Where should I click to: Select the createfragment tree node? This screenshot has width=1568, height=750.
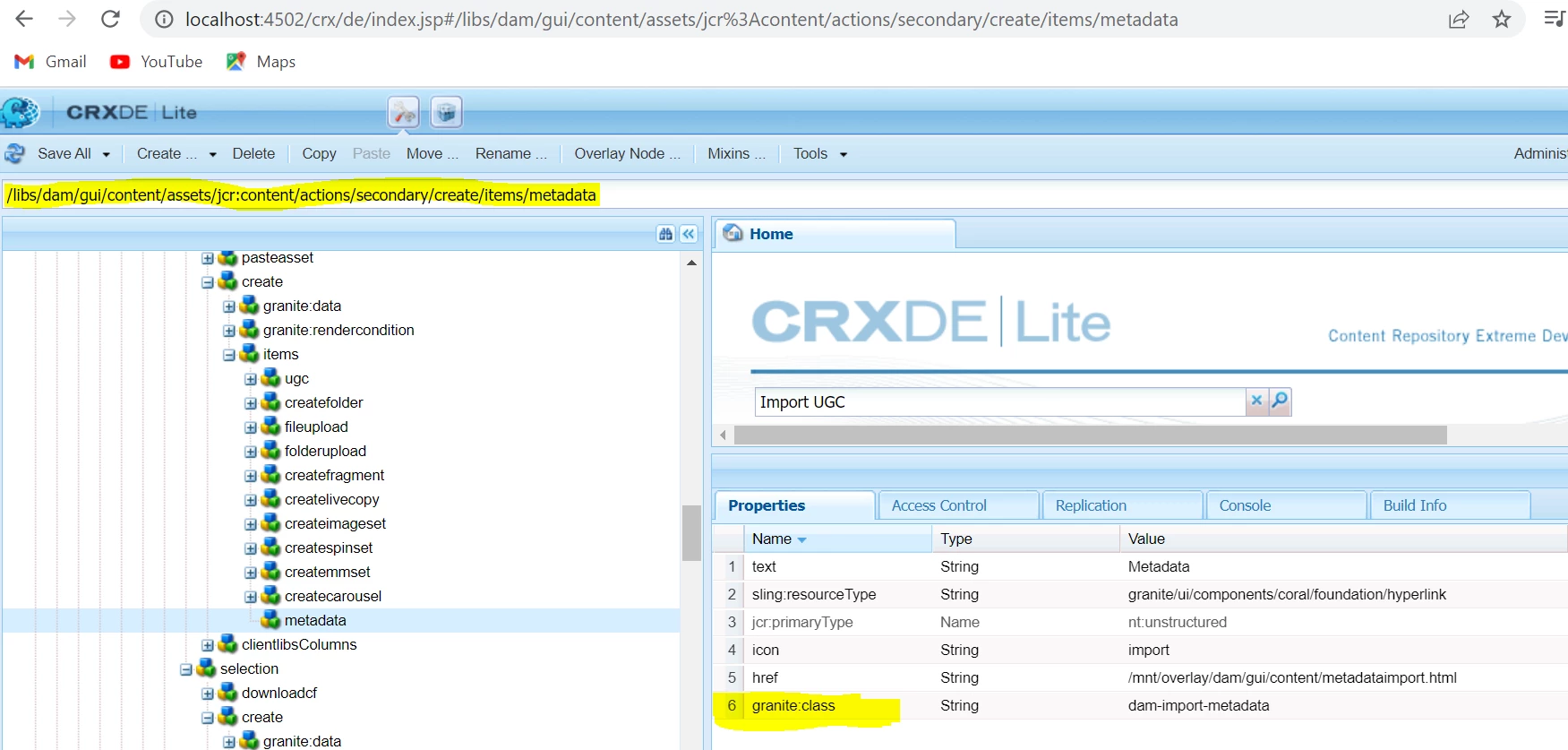coord(334,475)
